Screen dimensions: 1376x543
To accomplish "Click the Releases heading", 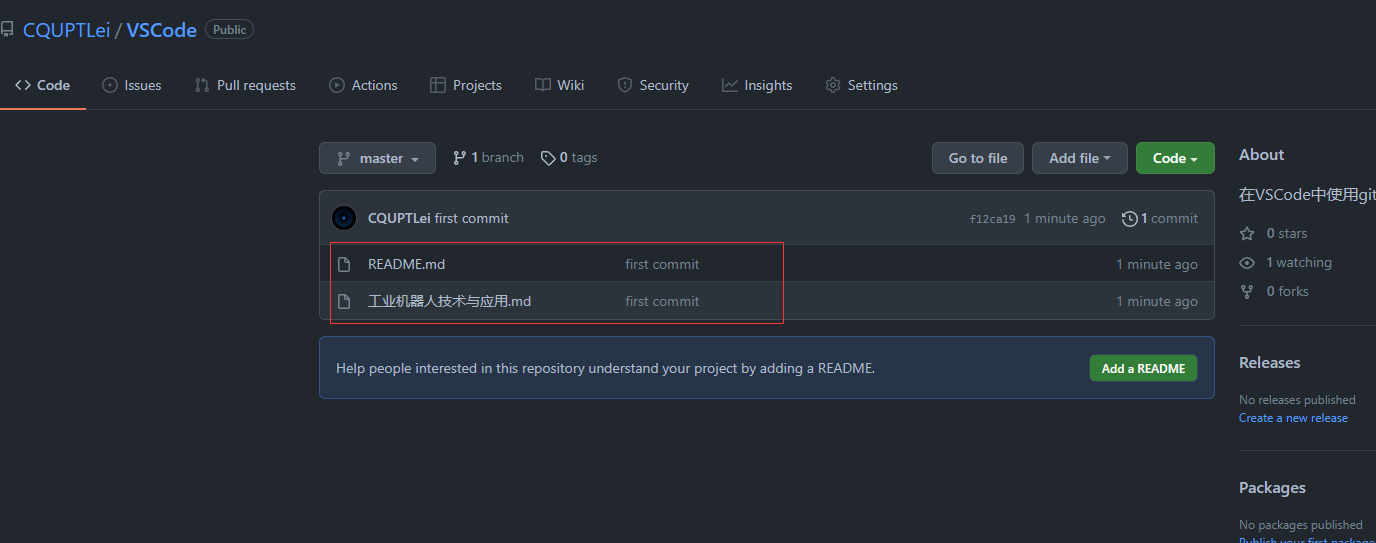I will pyautogui.click(x=1269, y=362).
